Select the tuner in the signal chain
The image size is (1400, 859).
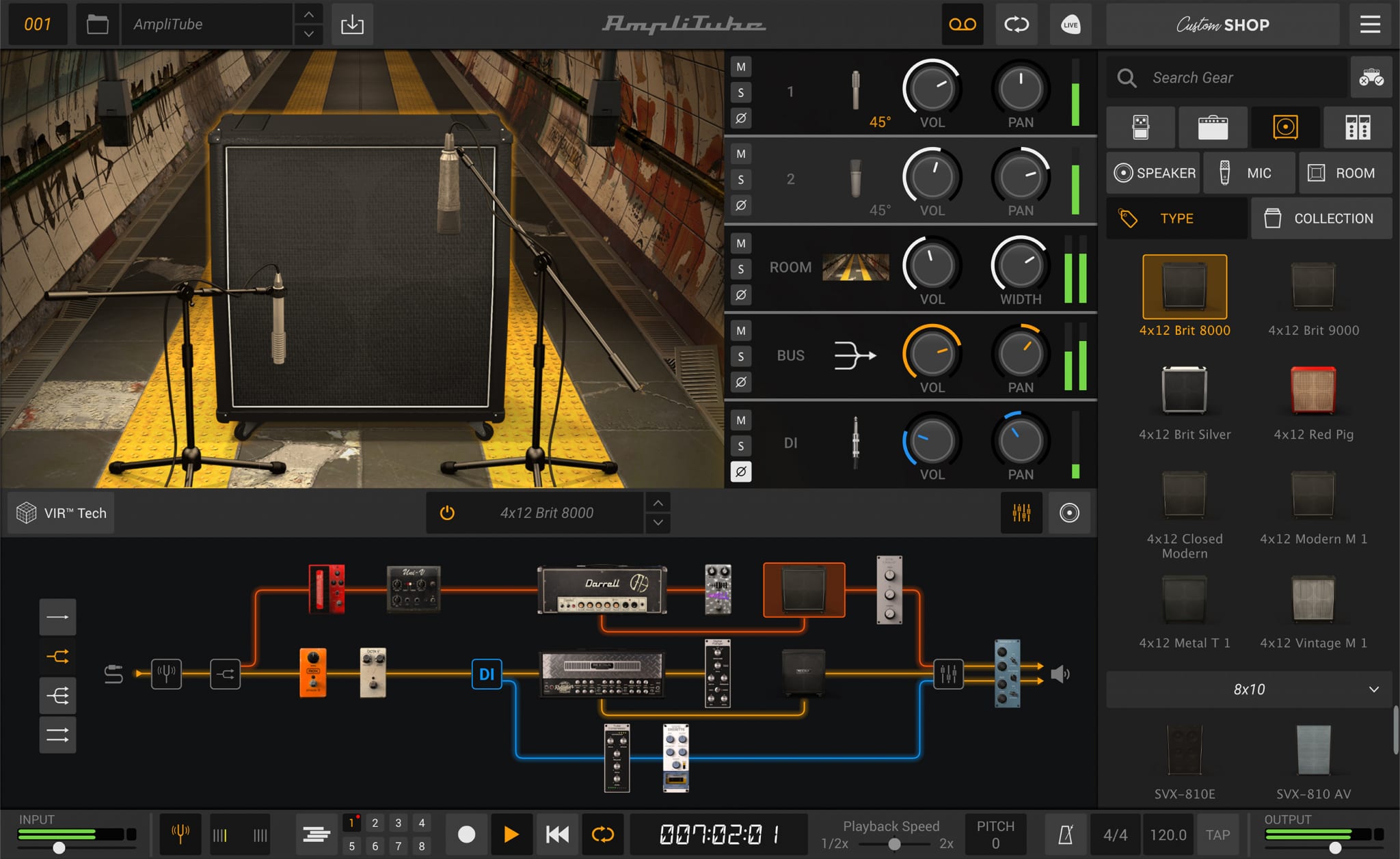tap(166, 674)
